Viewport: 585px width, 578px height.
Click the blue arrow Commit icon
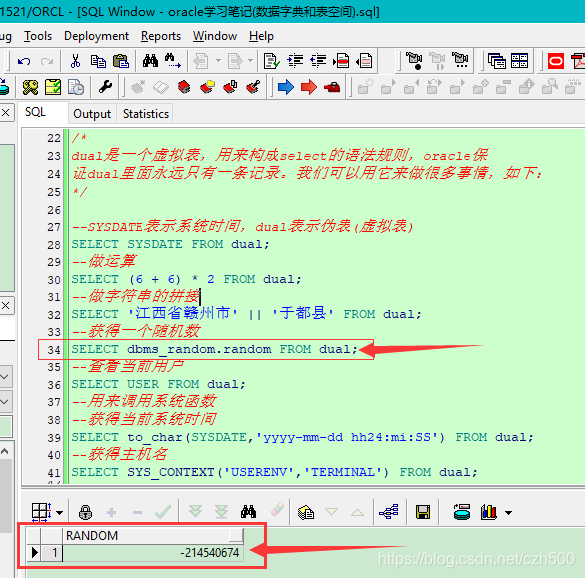pyautogui.click(x=286, y=87)
